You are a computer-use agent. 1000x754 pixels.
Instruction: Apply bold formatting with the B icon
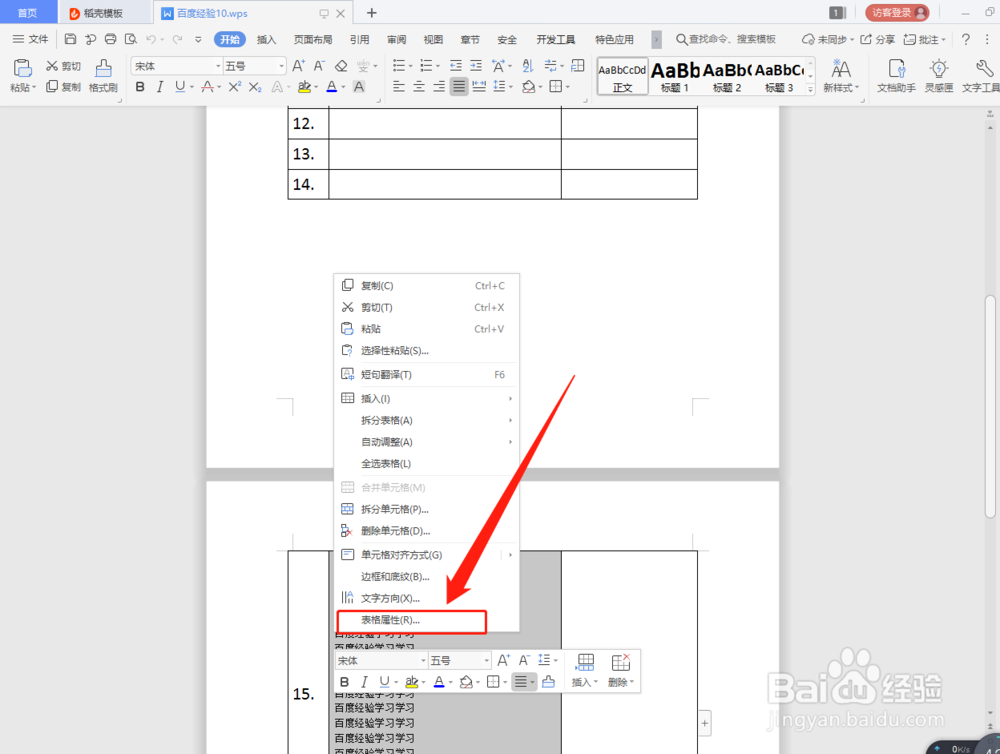(x=140, y=87)
